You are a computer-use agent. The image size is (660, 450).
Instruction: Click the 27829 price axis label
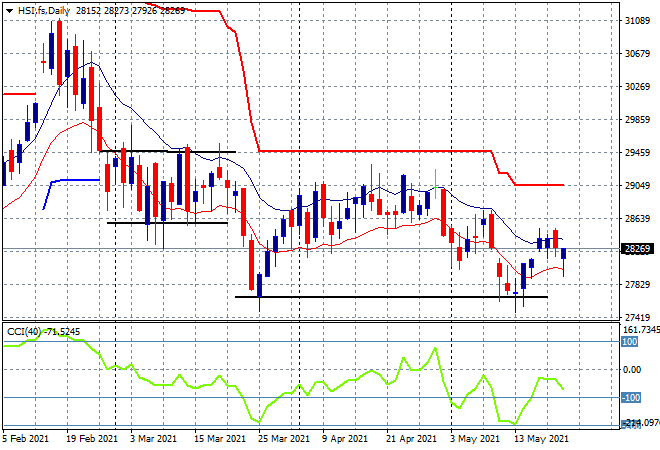point(637,285)
